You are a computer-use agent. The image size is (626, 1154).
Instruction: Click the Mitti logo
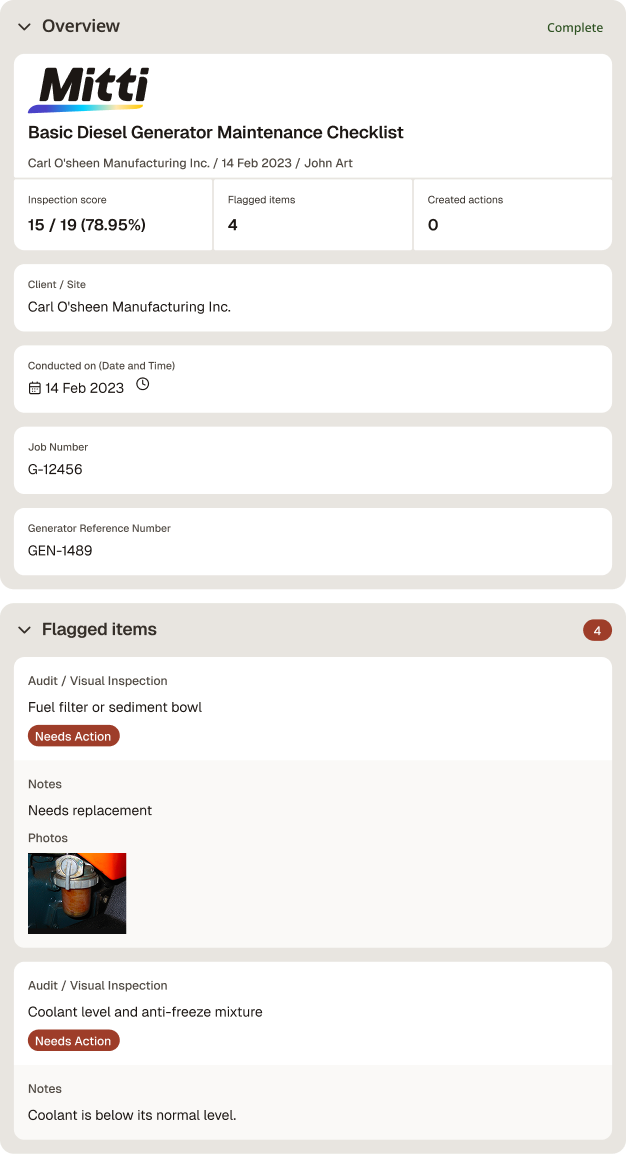88,90
